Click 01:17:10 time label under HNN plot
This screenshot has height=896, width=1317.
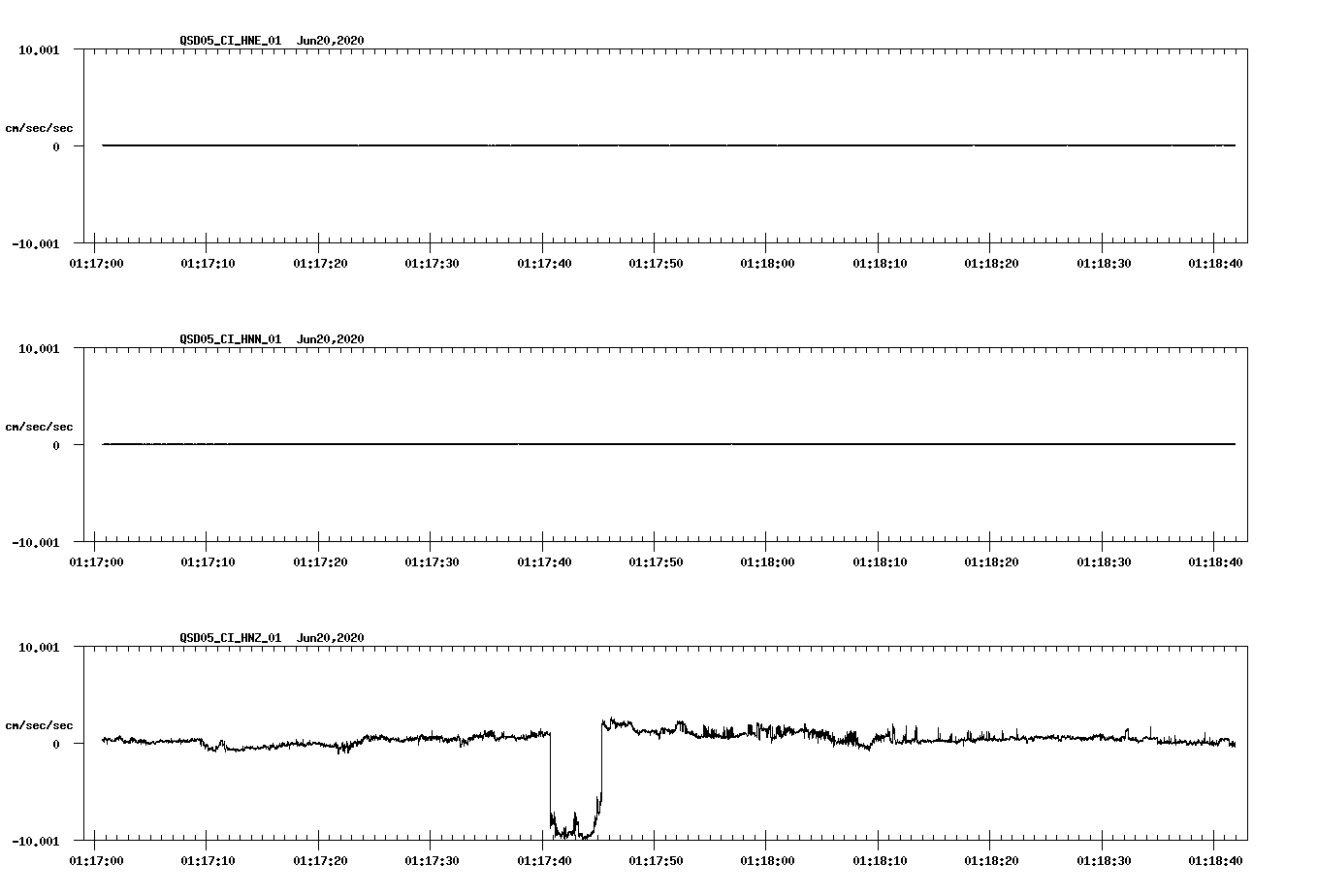point(209,562)
